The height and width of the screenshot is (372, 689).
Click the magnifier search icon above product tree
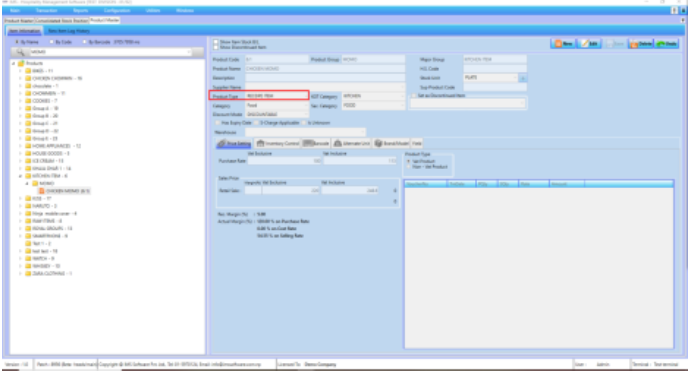20,52
